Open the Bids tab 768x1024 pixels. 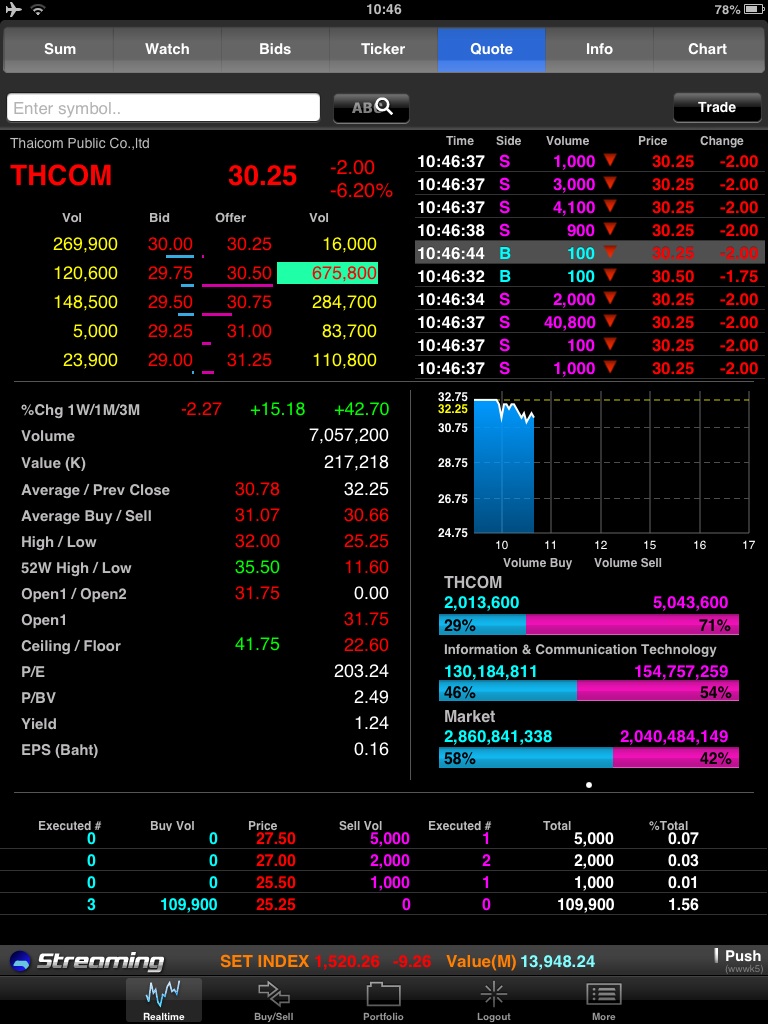[275, 49]
